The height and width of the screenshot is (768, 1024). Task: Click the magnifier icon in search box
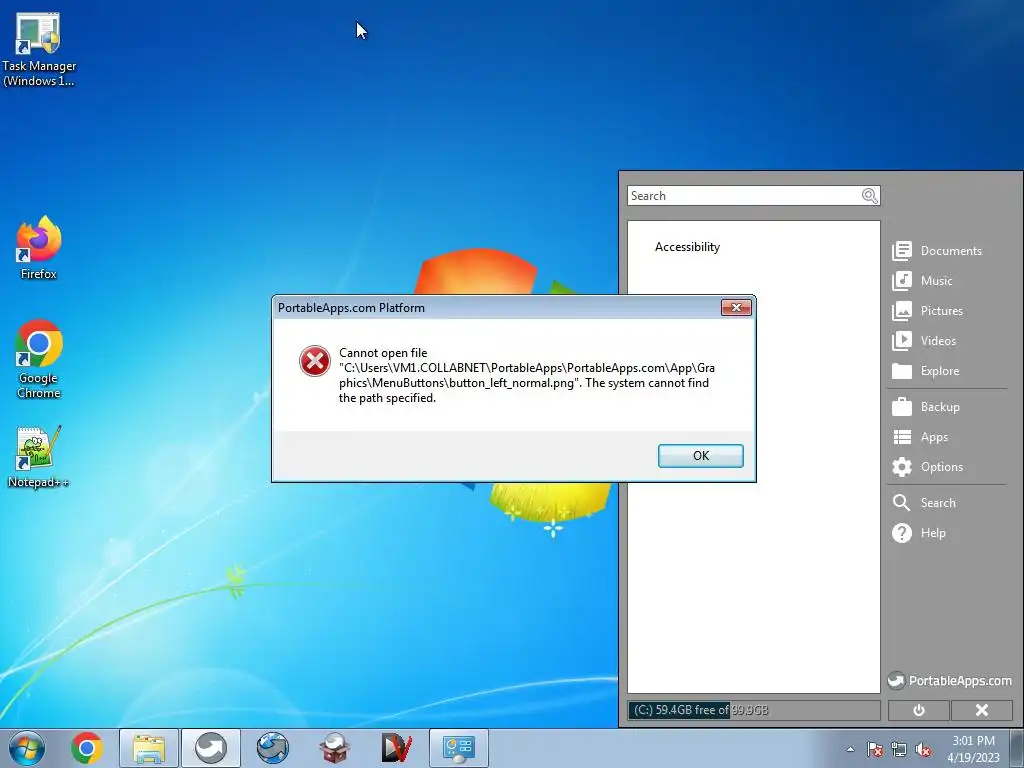(870, 196)
